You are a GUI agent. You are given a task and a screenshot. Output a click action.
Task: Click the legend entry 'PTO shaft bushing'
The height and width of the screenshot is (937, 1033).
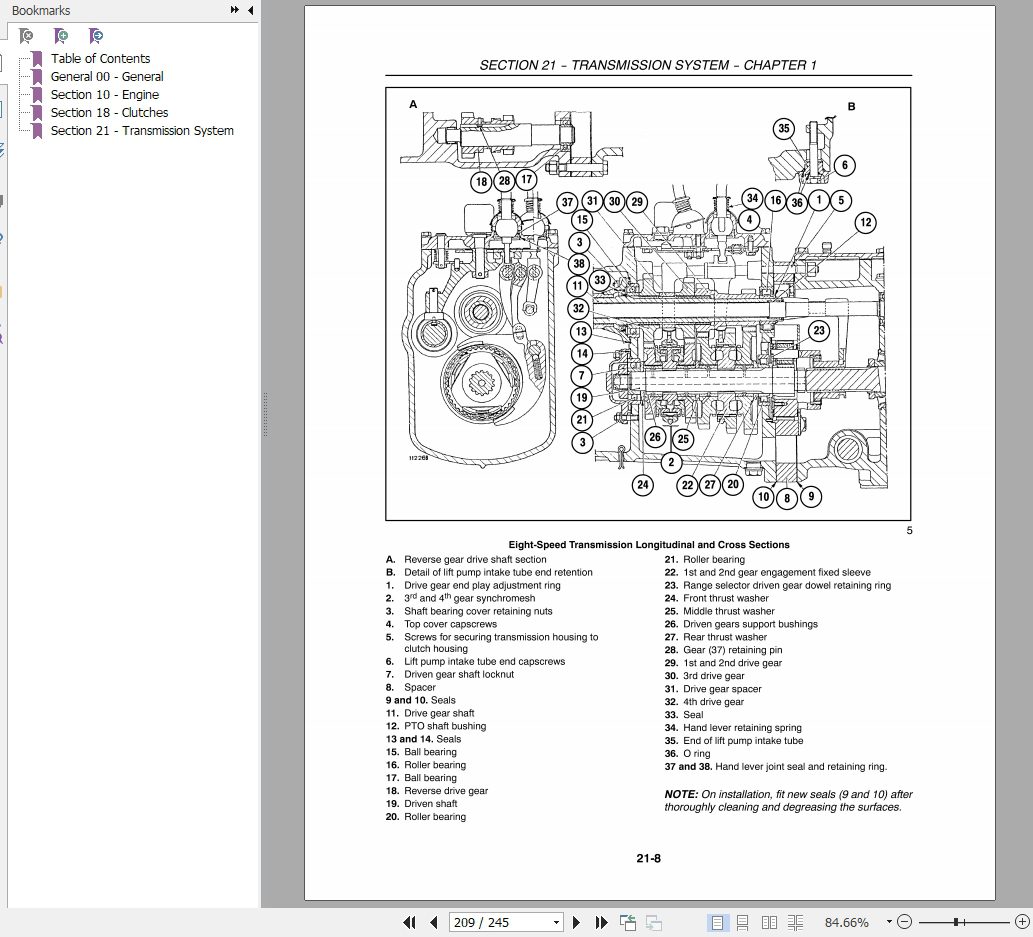click(x=445, y=726)
